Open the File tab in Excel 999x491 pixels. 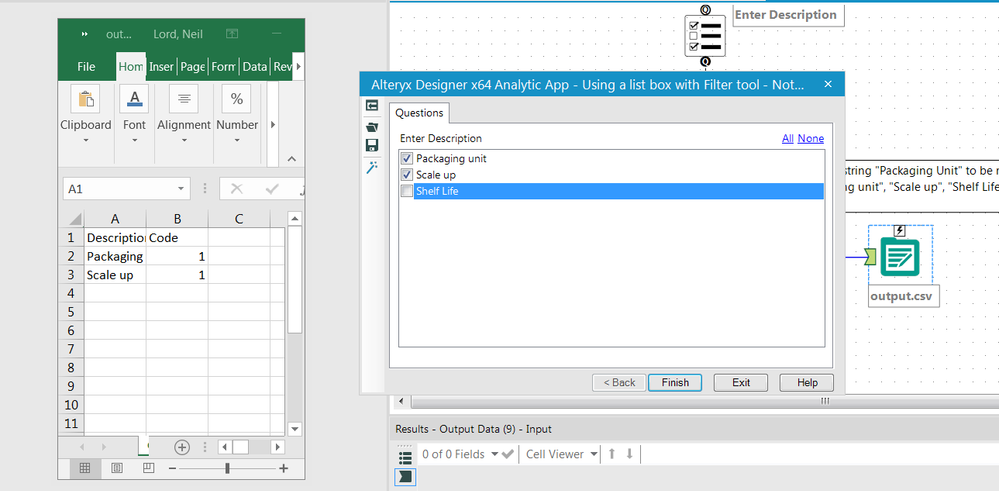click(86, 66)
